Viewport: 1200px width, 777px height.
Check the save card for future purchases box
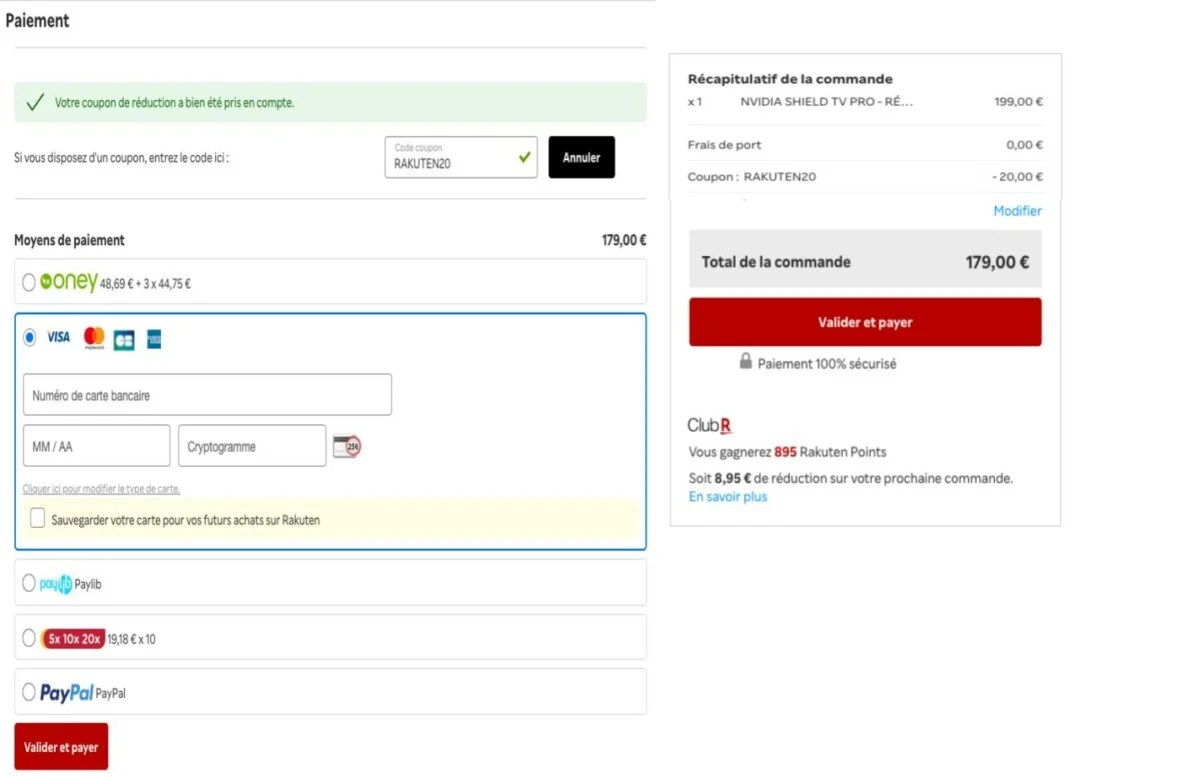point(37,519)
